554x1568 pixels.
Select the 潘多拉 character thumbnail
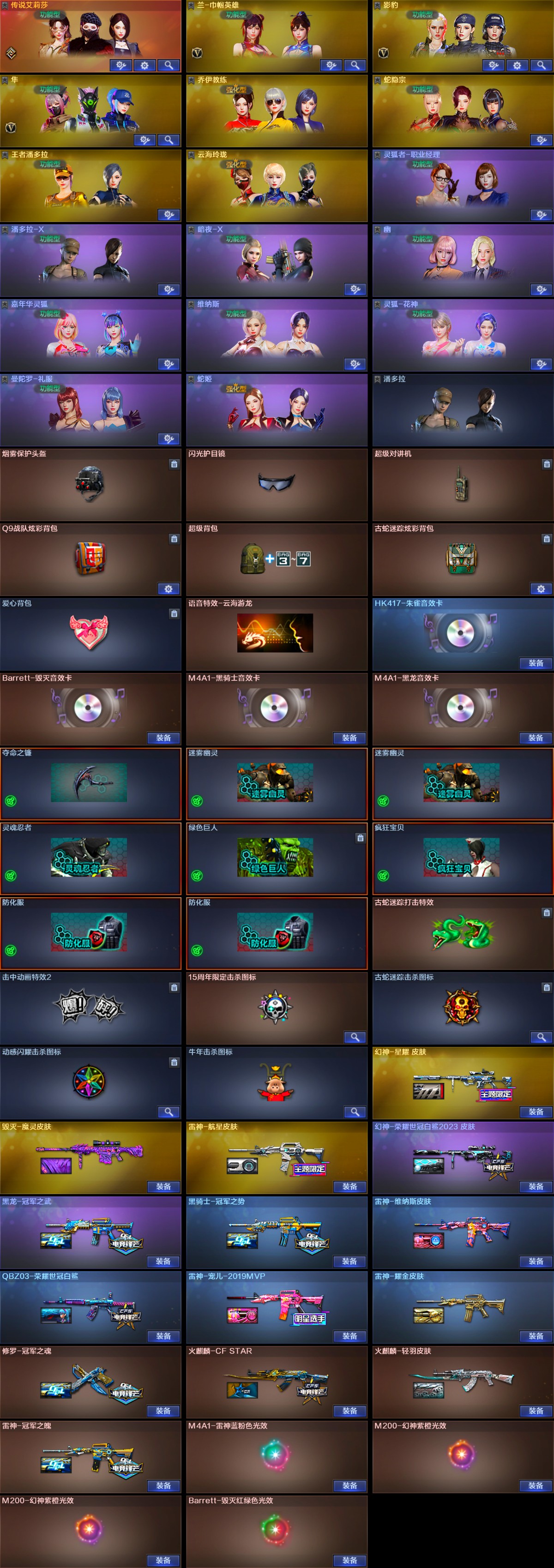point(463,409)
